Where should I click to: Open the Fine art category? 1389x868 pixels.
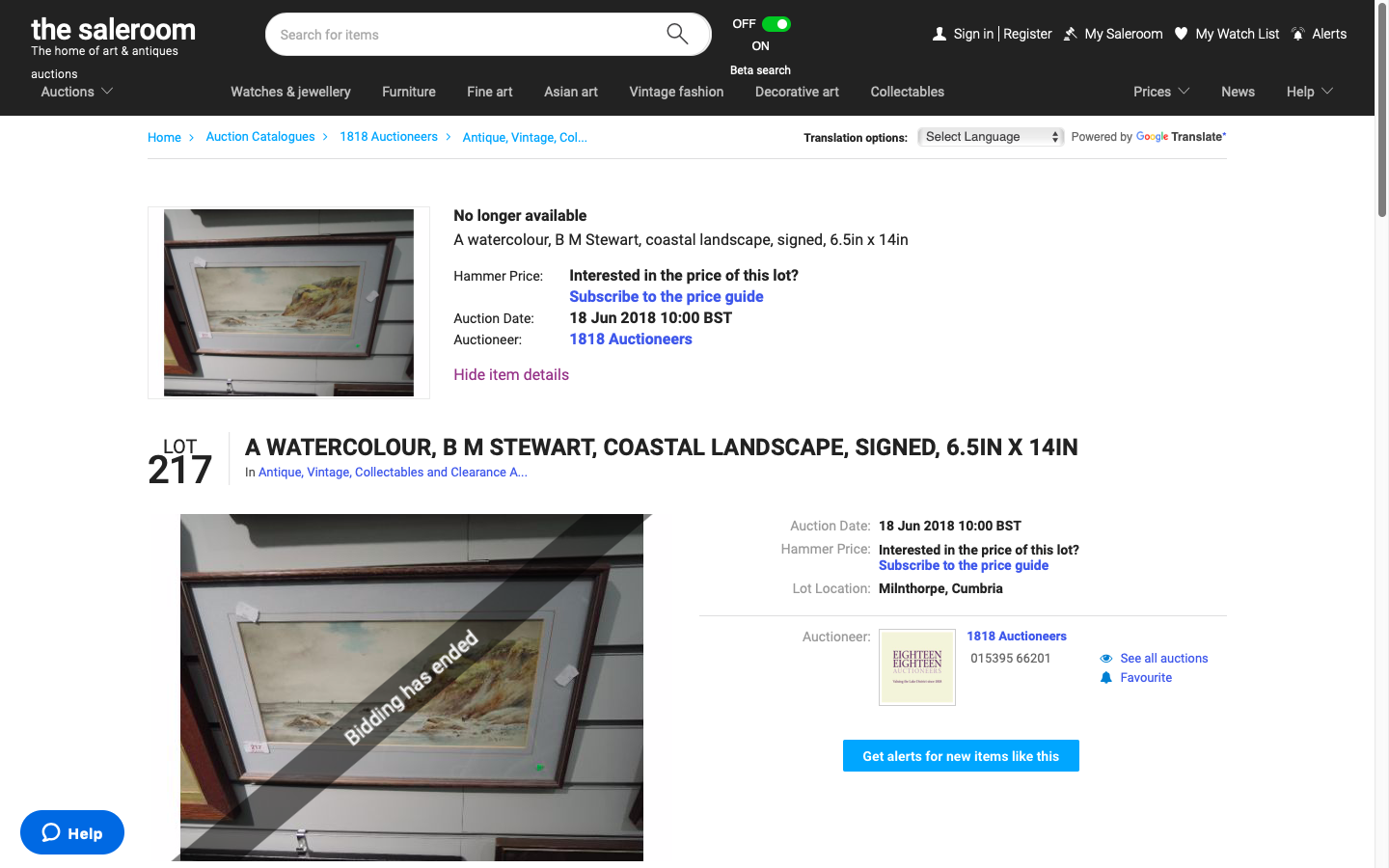pos(490,92)
